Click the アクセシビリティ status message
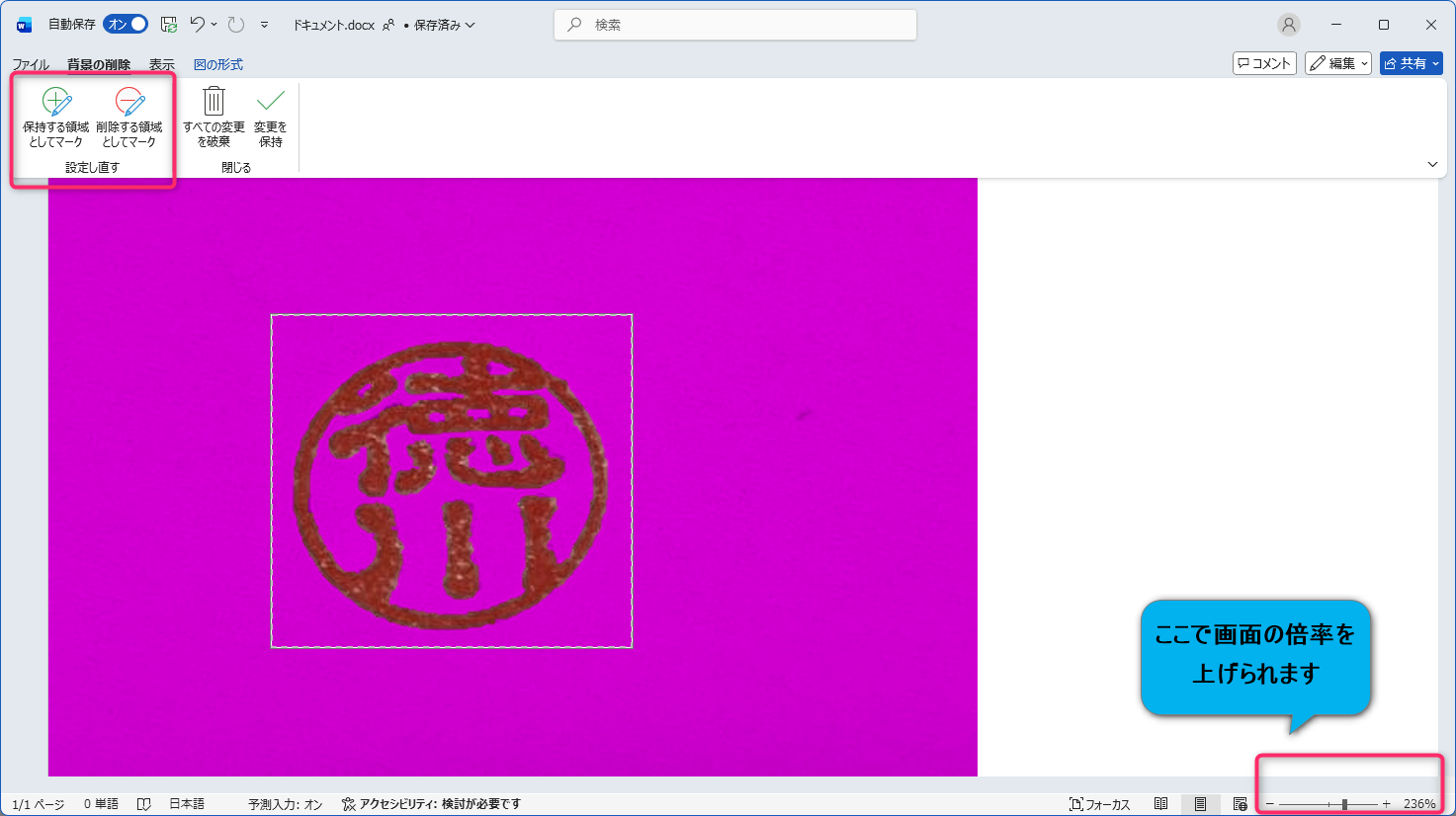 point(431,804)
